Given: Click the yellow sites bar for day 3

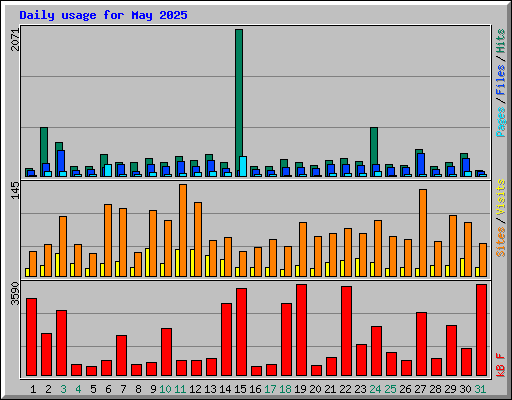Looking at the screenshot, I should tap(57, 265).
